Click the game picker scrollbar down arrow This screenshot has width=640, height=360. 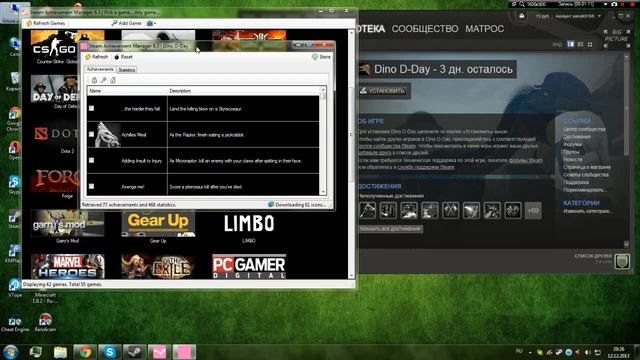pyautogui.click(x=351, y=276)
